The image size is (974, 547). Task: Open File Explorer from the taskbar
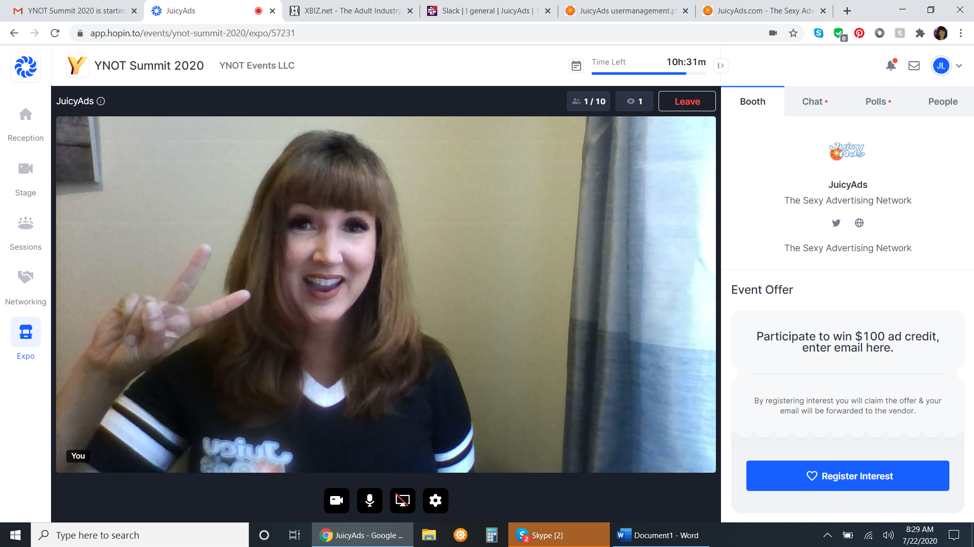coord(429,535)
